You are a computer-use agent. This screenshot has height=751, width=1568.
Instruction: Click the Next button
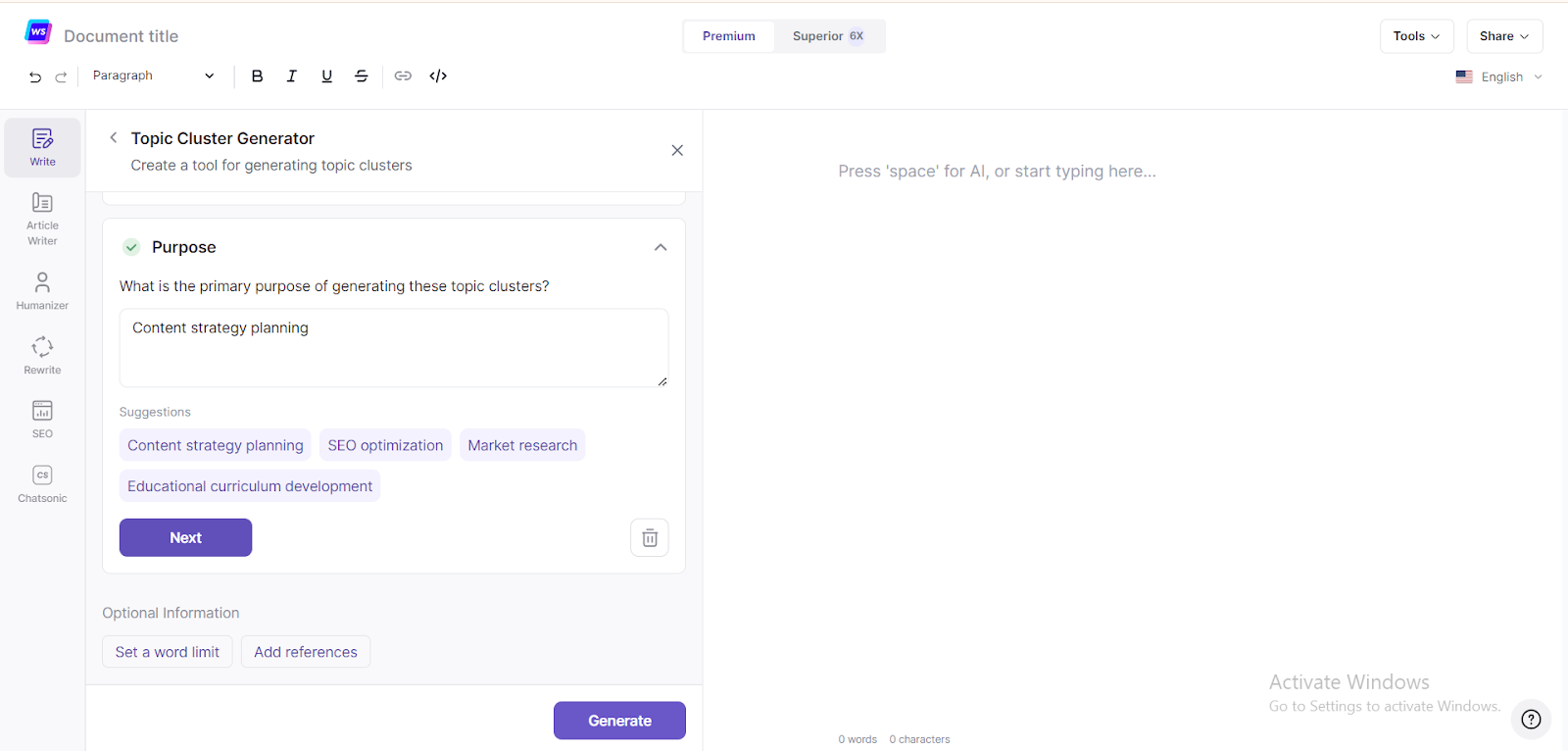185,537
